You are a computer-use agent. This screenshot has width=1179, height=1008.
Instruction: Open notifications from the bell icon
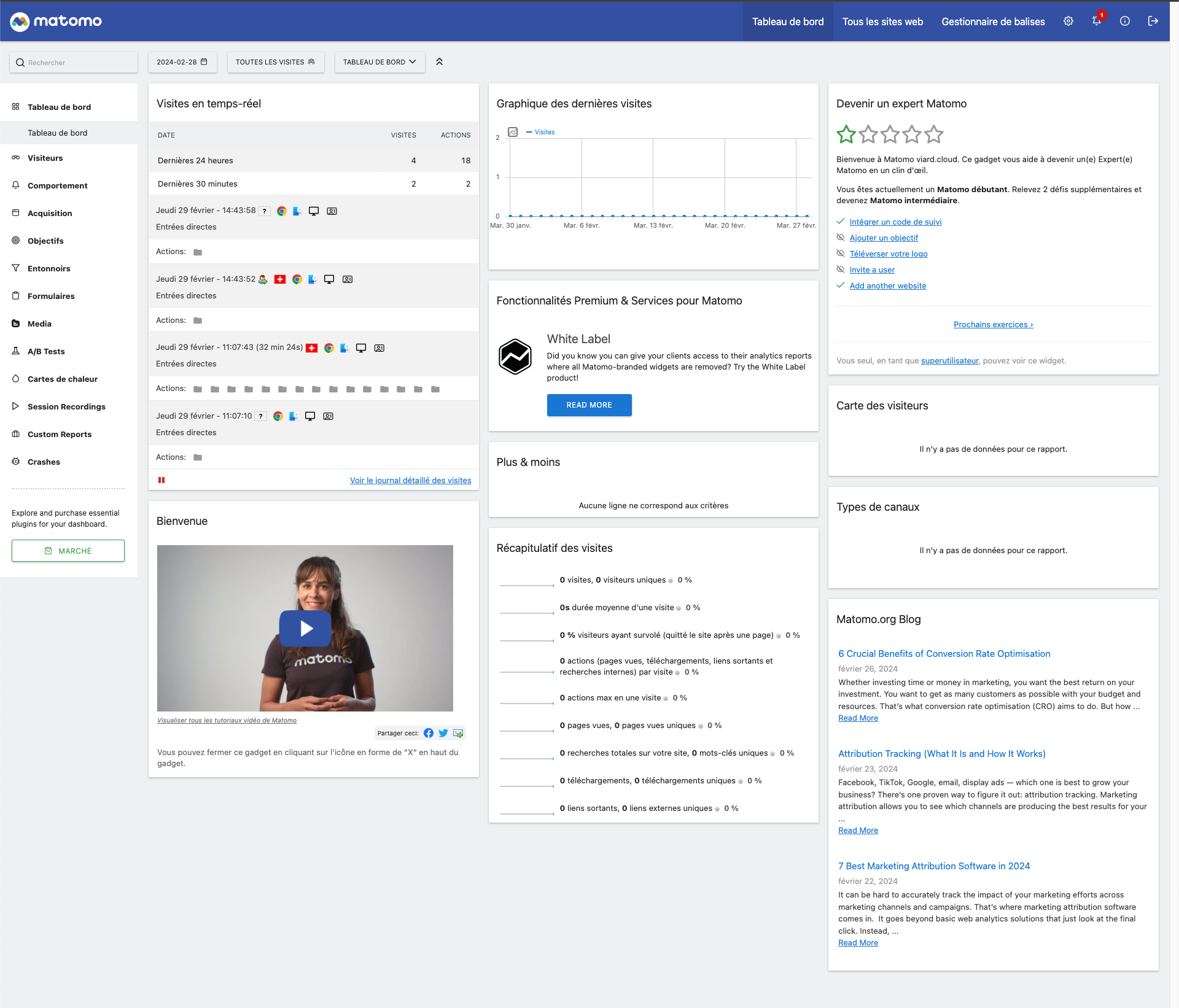pyautogui.click(x=1095, y=21)
